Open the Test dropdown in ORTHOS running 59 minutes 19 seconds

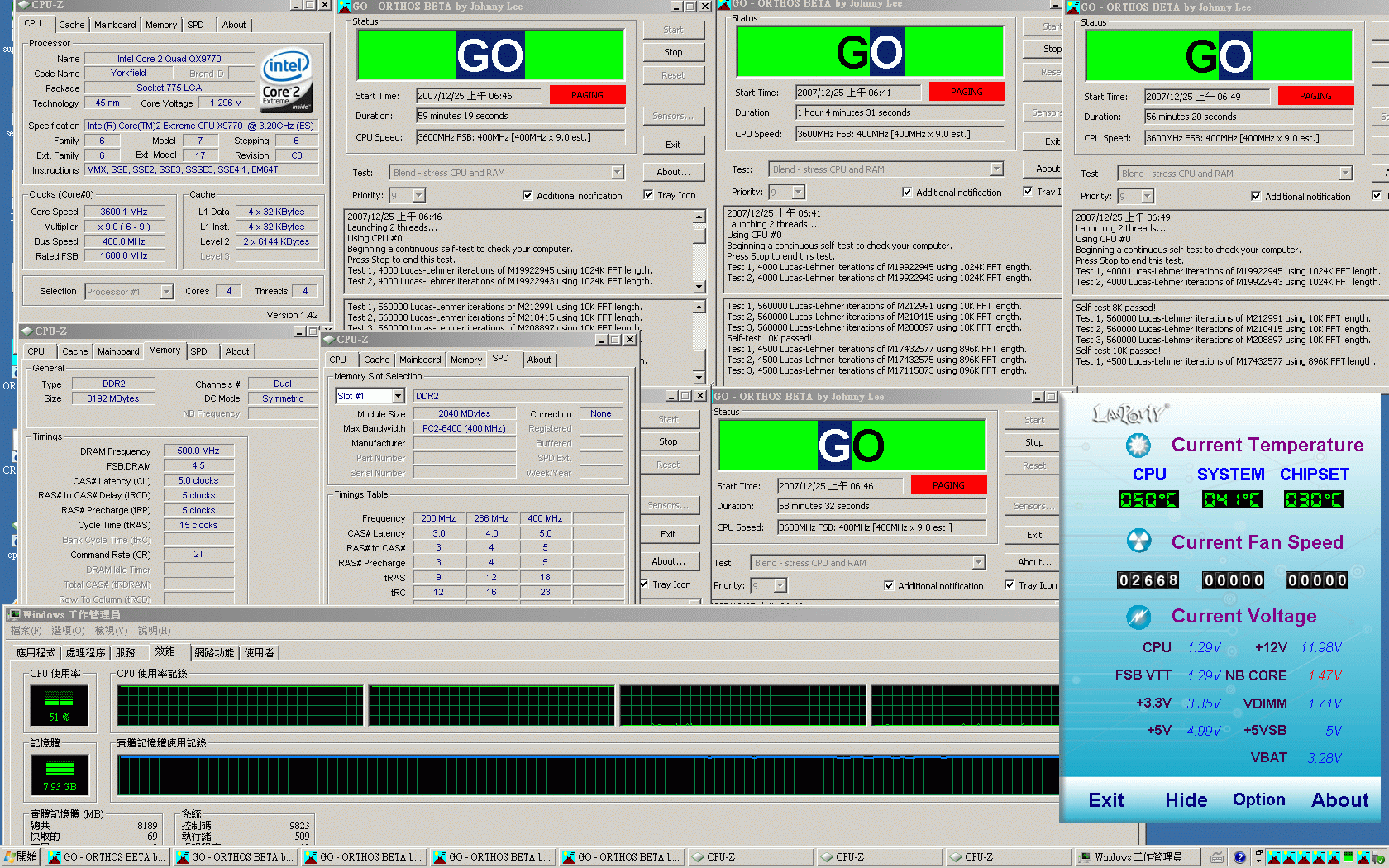tap(617, 172)
